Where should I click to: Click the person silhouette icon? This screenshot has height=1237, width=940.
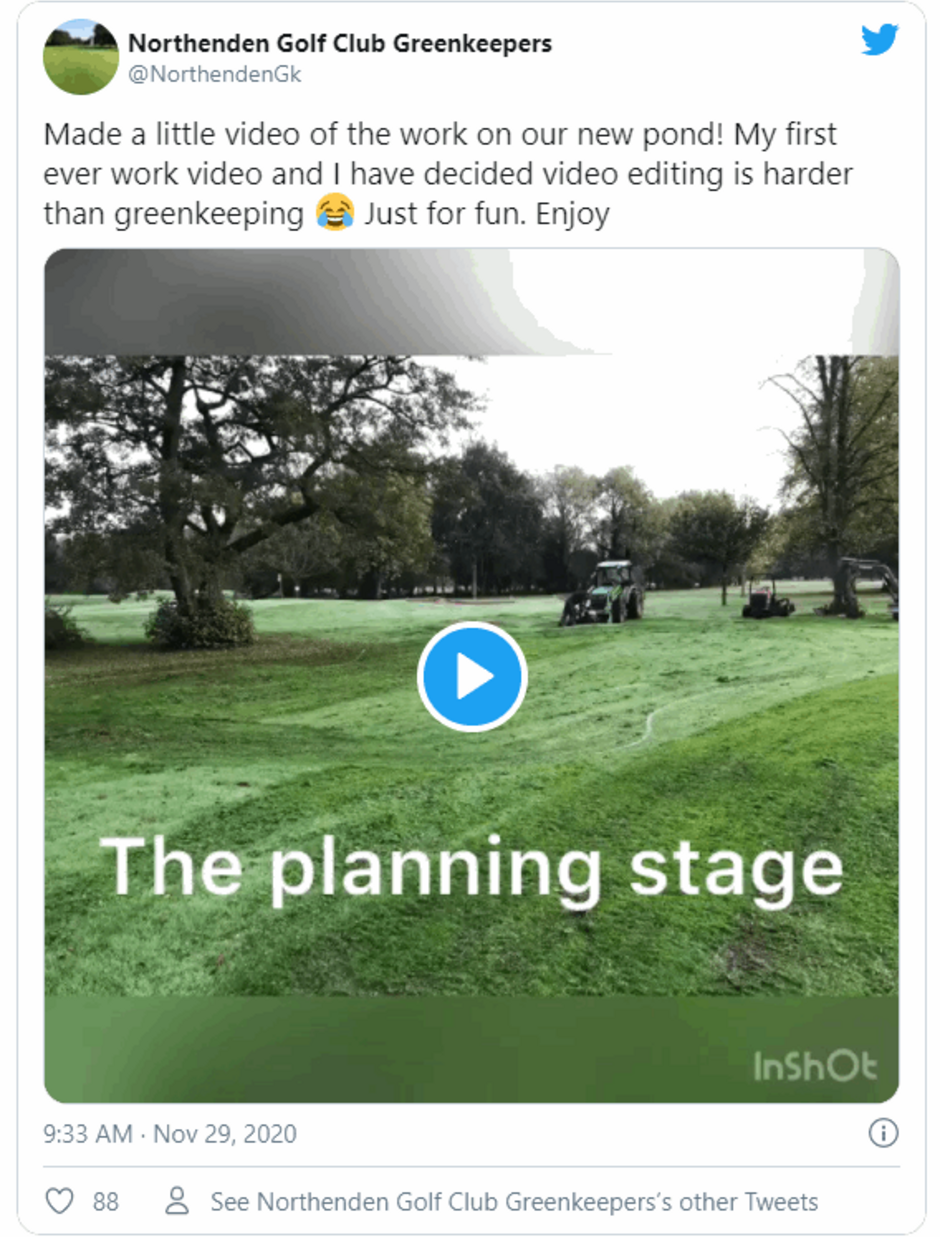pos(177,1201)
